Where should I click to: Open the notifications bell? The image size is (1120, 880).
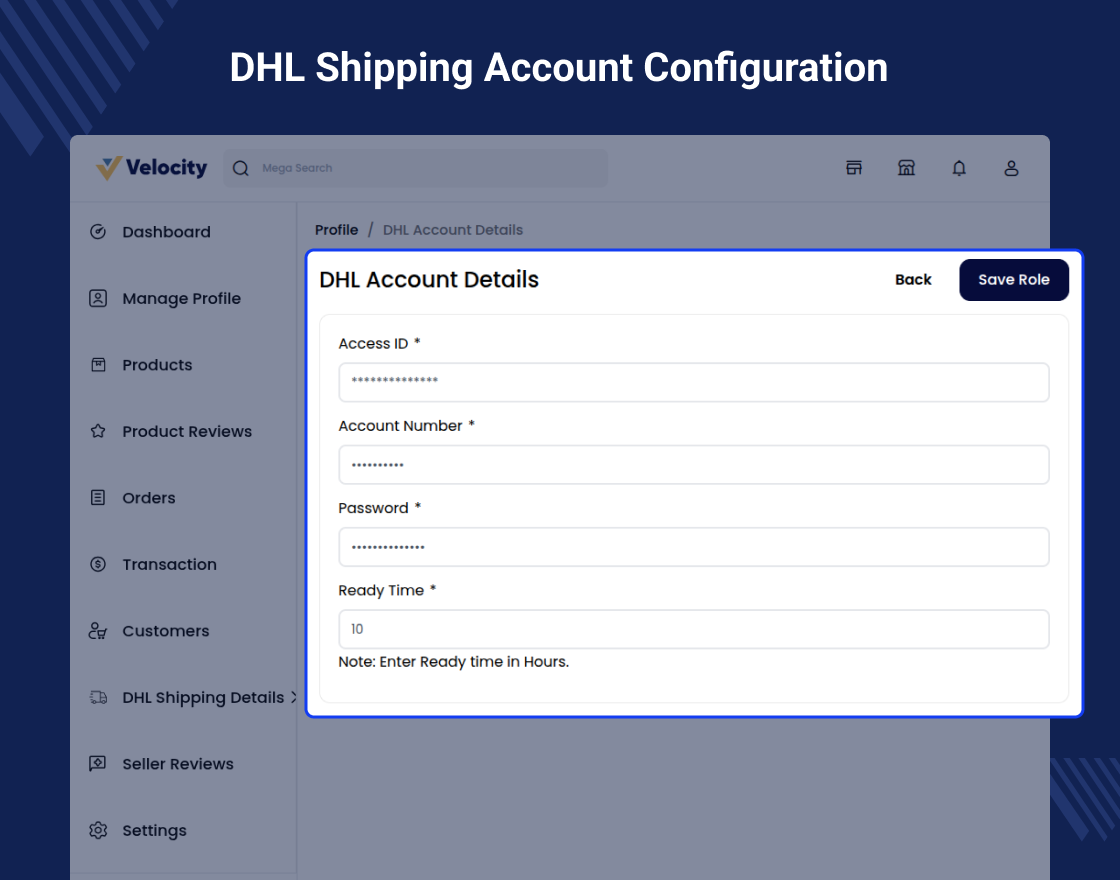tap(959, 168)
